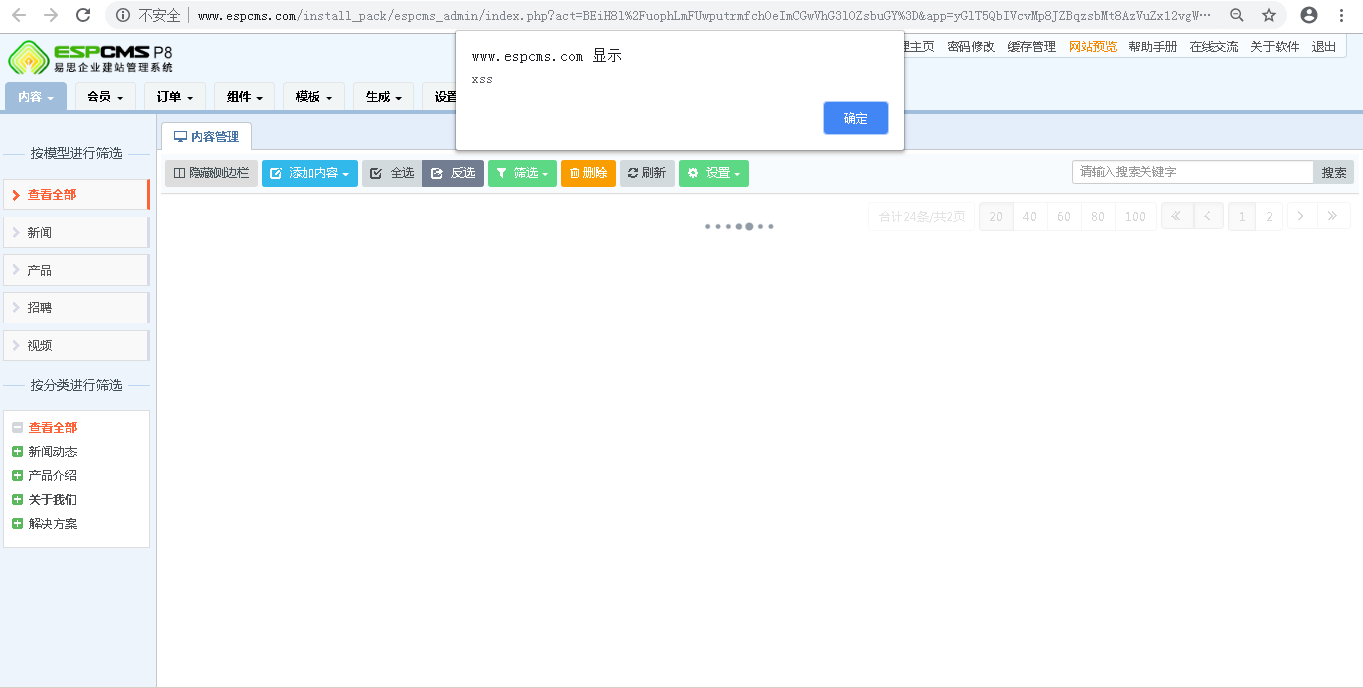
Task: Switch to the 订单 menu tab
Action: (x=174, y=96)
